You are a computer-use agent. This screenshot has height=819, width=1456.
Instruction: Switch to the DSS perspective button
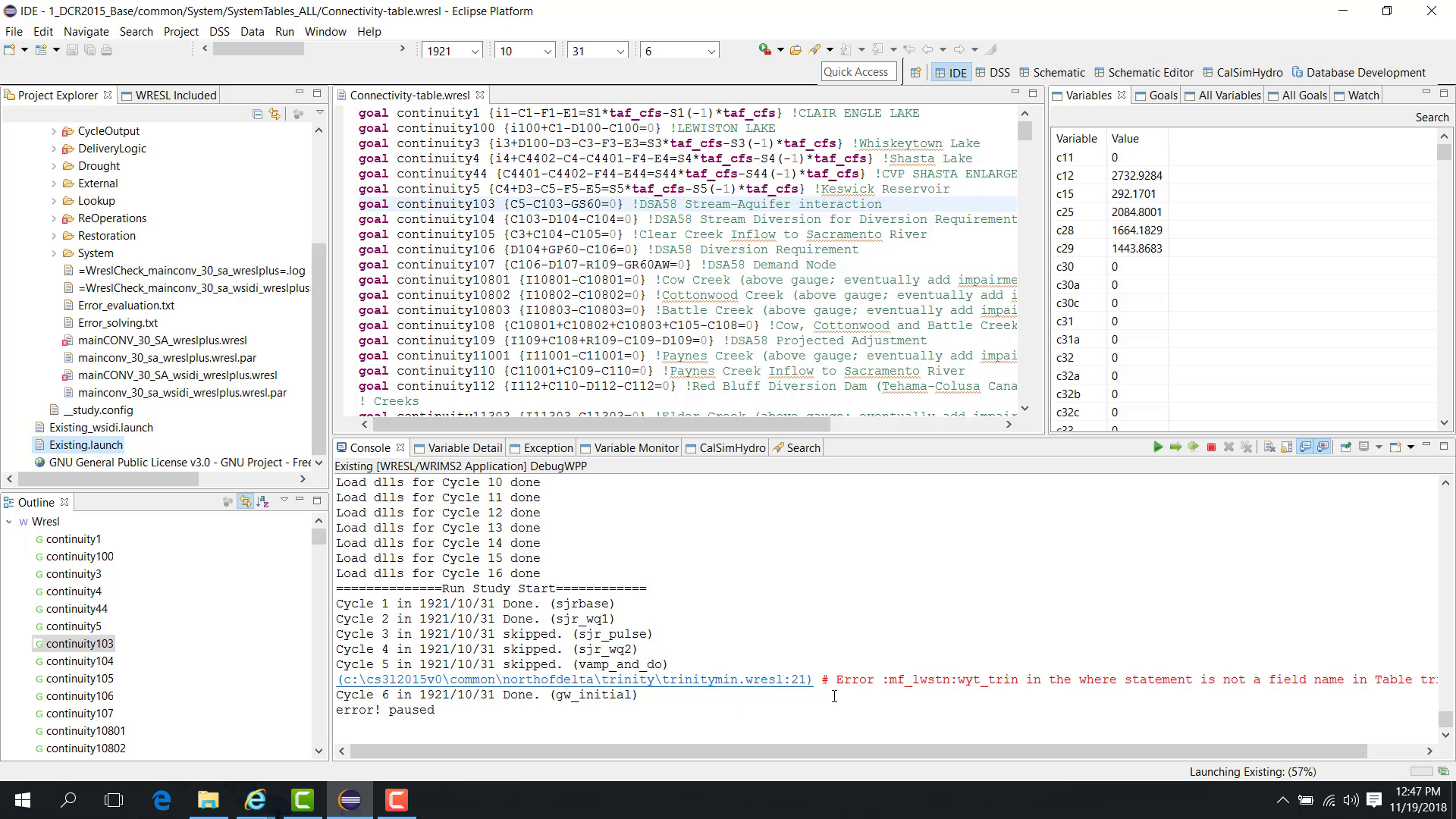993,73
